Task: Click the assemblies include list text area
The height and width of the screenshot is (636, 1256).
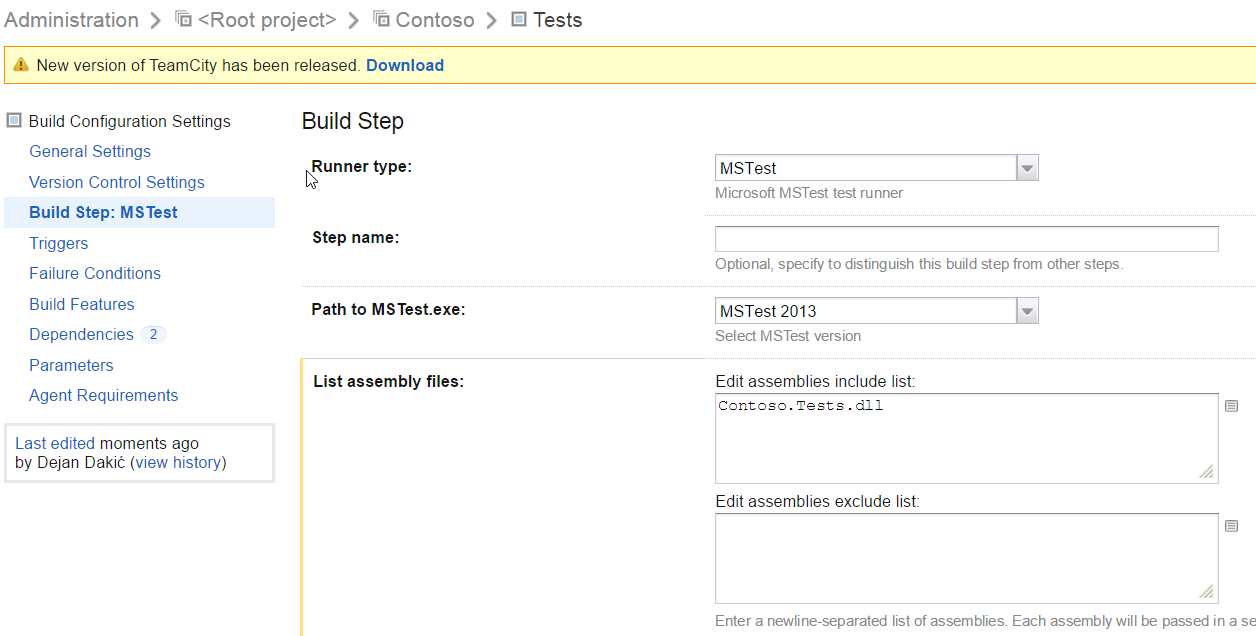Action: [x=967, y=438]
